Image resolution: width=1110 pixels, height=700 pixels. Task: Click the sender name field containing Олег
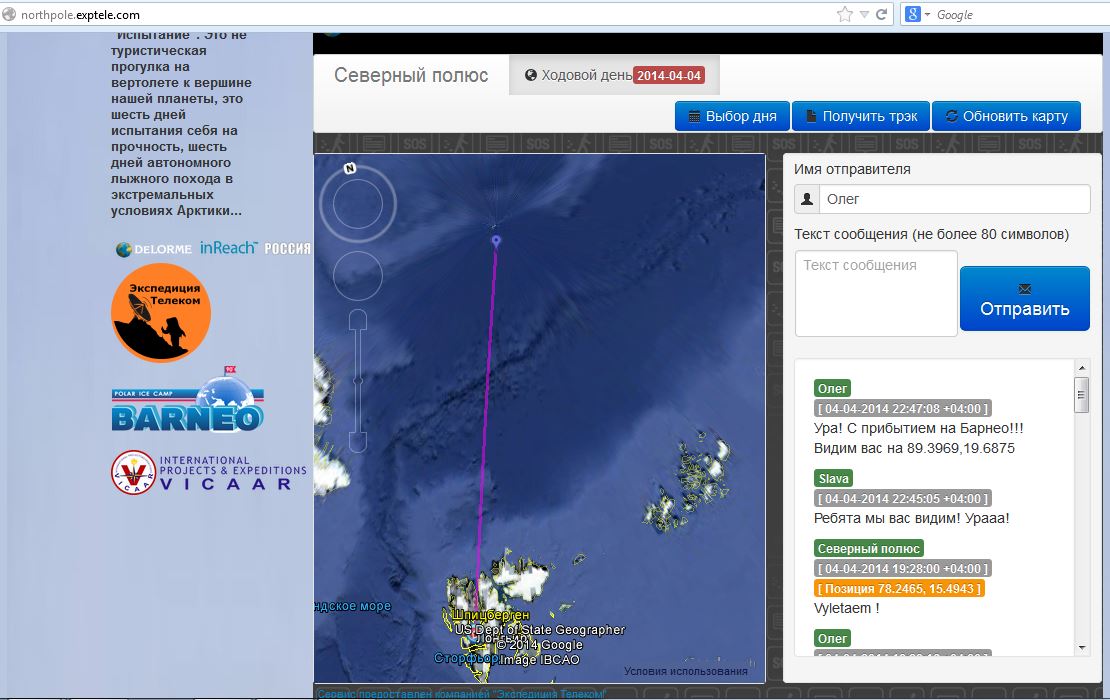(x=953, y=199)
